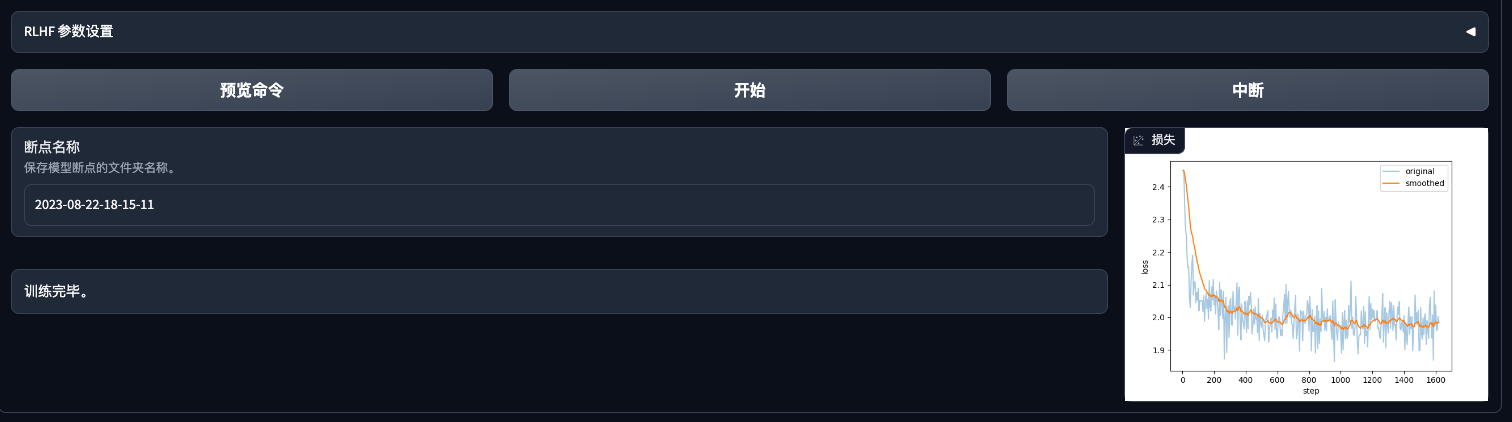Click the blue original line sample in legend
The image size is (1512, 422).
tap(1391, 172)
